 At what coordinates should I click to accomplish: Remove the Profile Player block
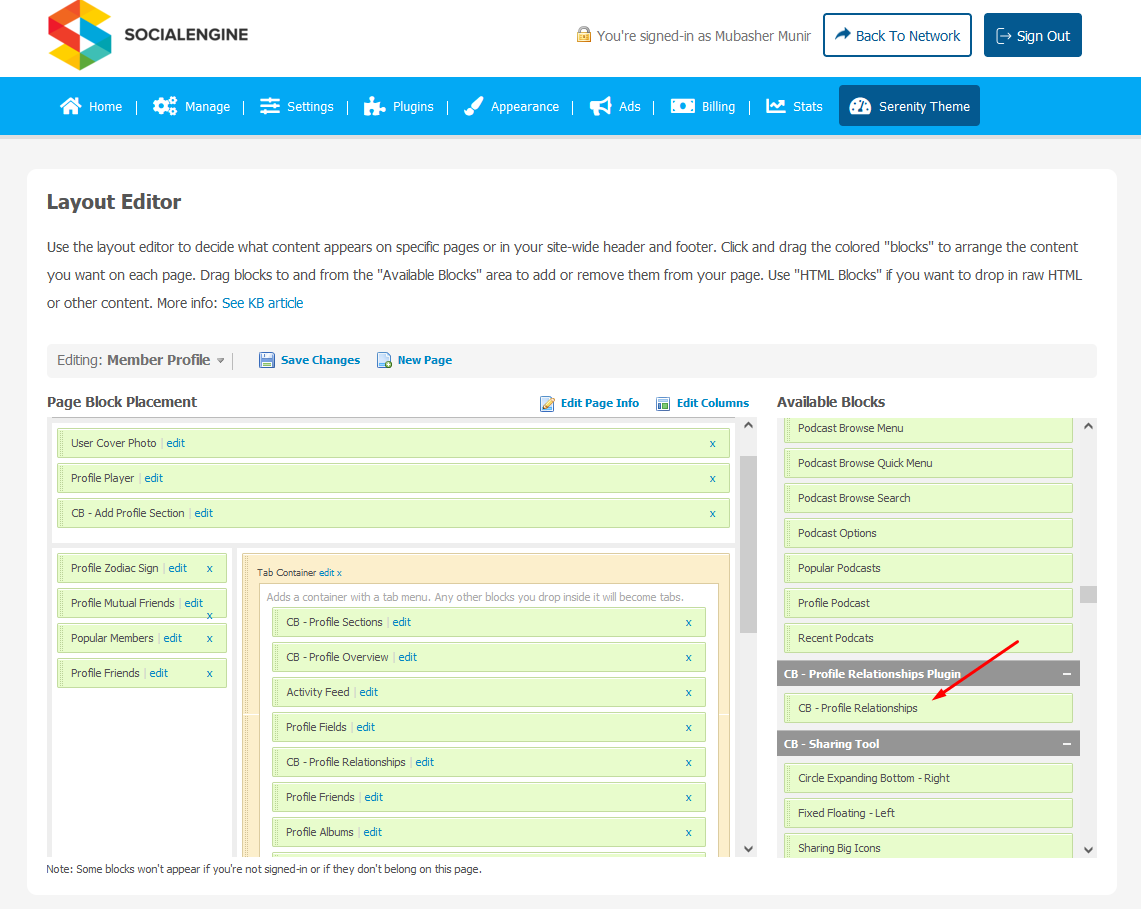point(712,479)
